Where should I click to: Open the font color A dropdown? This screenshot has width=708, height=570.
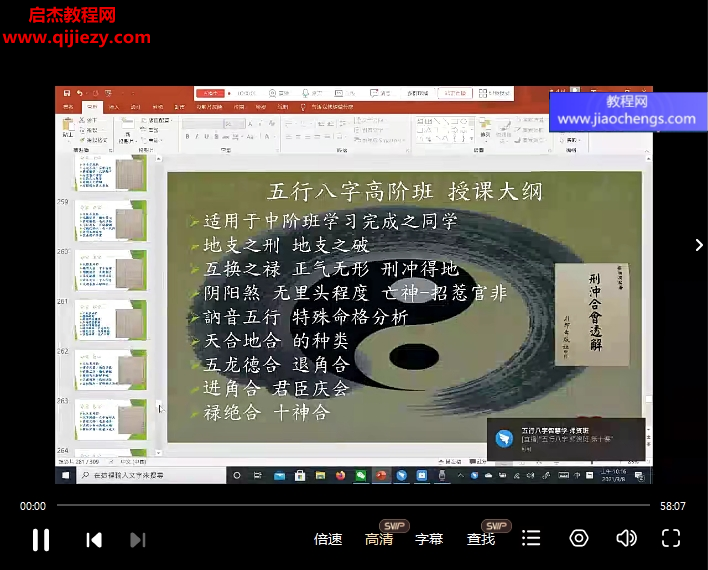click(x=269, y=136)
